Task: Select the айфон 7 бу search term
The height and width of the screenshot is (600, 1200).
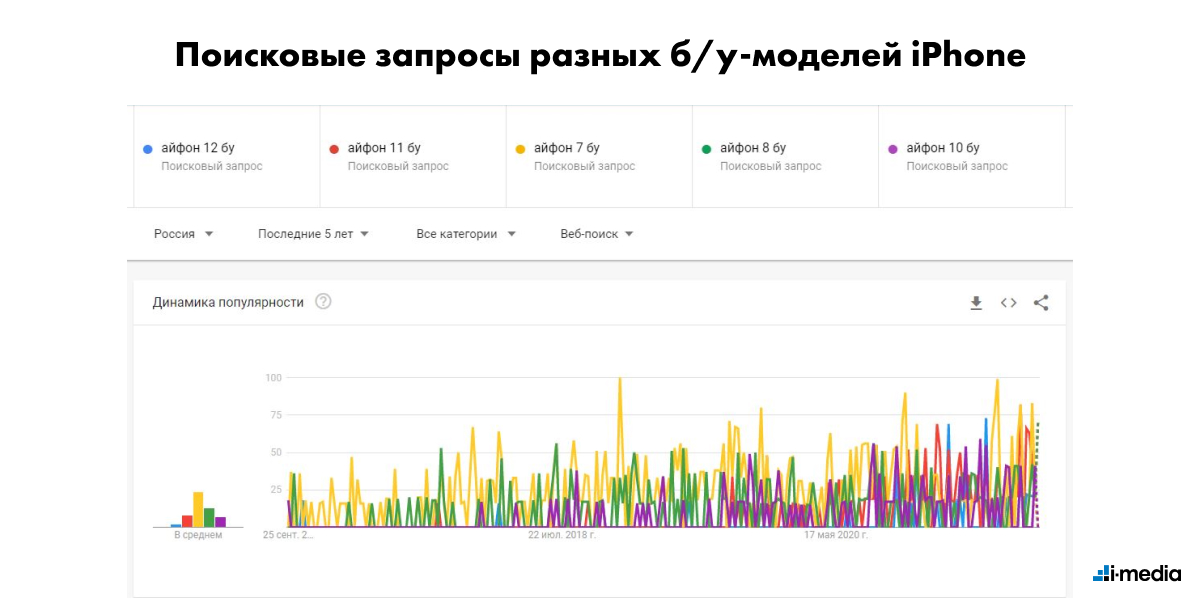Action: (566, 148)
